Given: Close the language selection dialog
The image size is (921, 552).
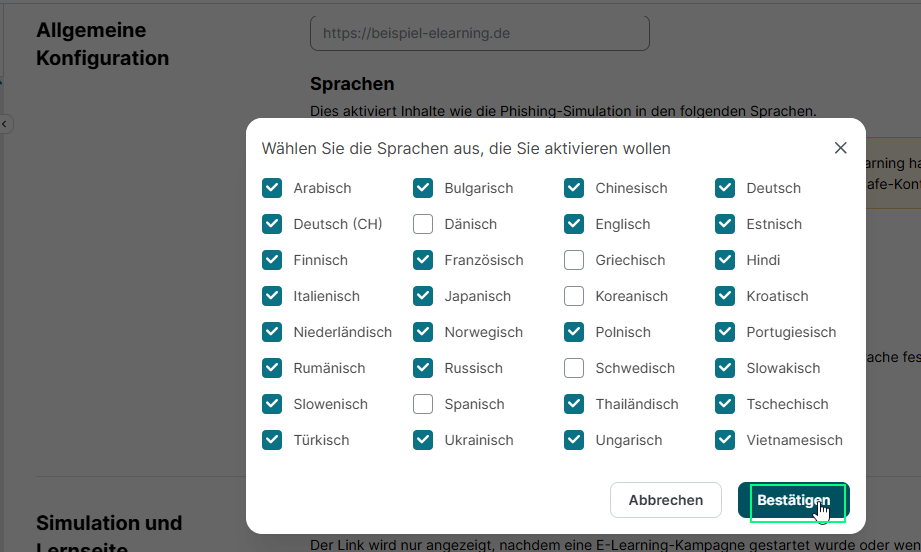Looking at the screenshot, I should [840, 148].
